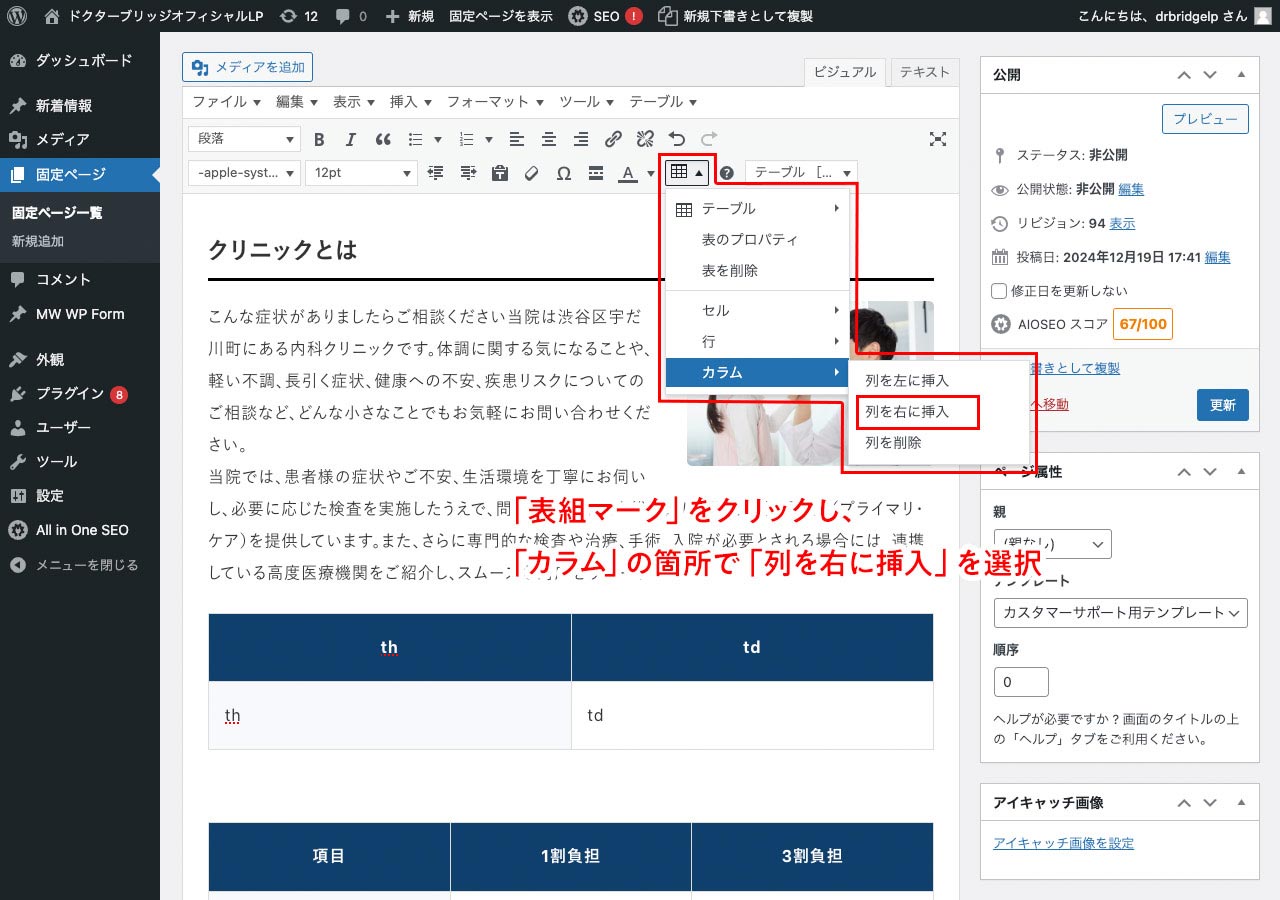Open the '行' submenu
This screenshot has height=900, width=1280.
[757, 342]
